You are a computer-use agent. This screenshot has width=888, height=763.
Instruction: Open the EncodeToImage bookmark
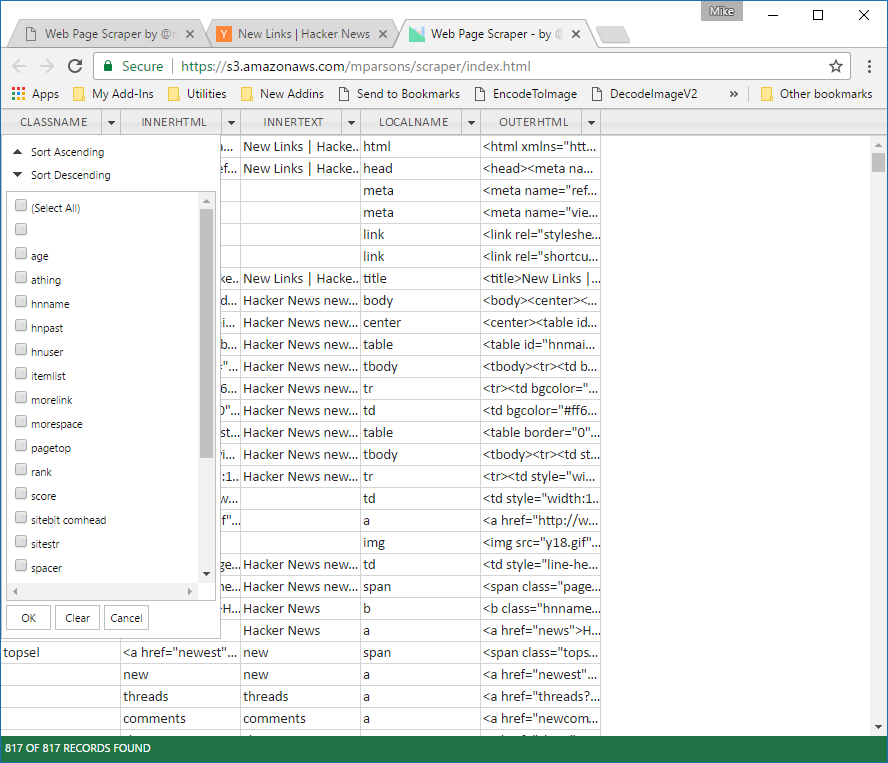(x=526, y=94)
